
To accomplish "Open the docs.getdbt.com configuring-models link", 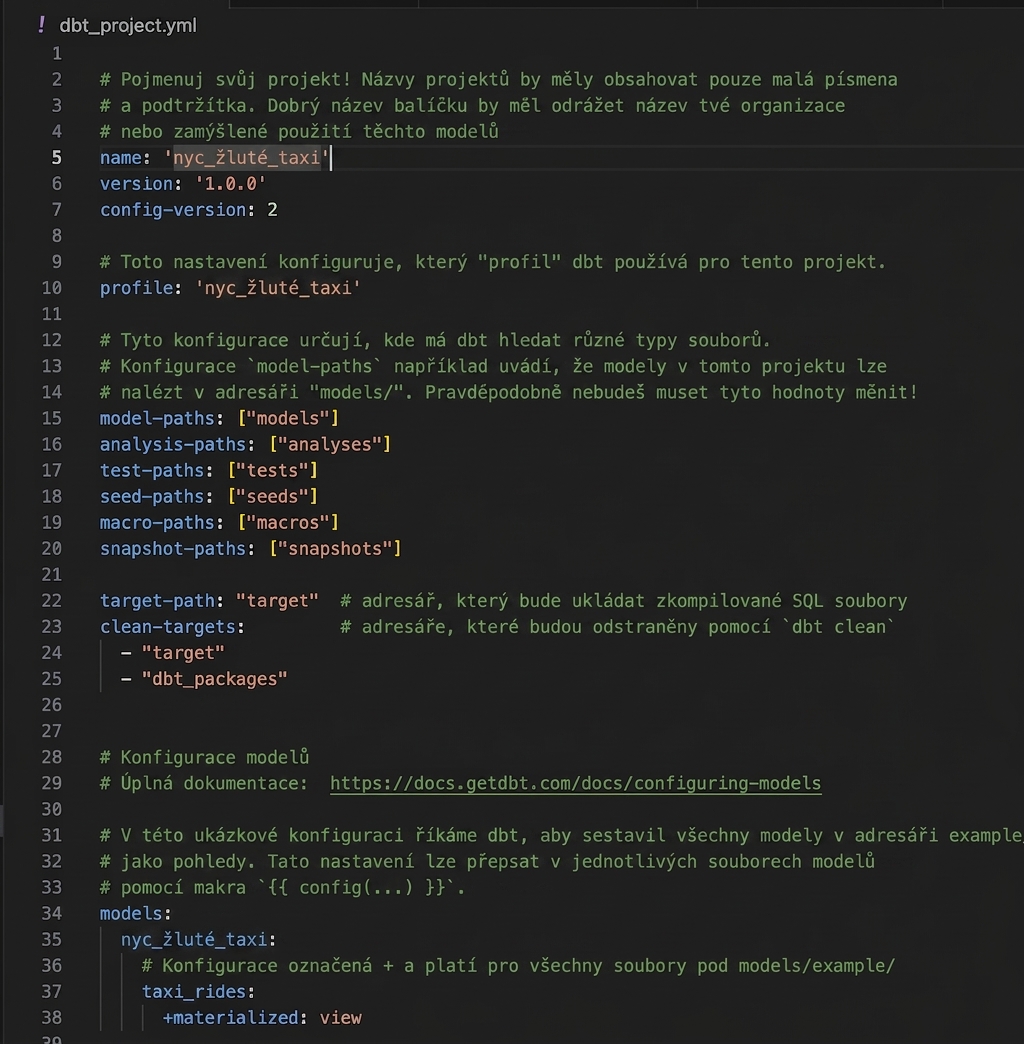I will (x=575, y=783).
